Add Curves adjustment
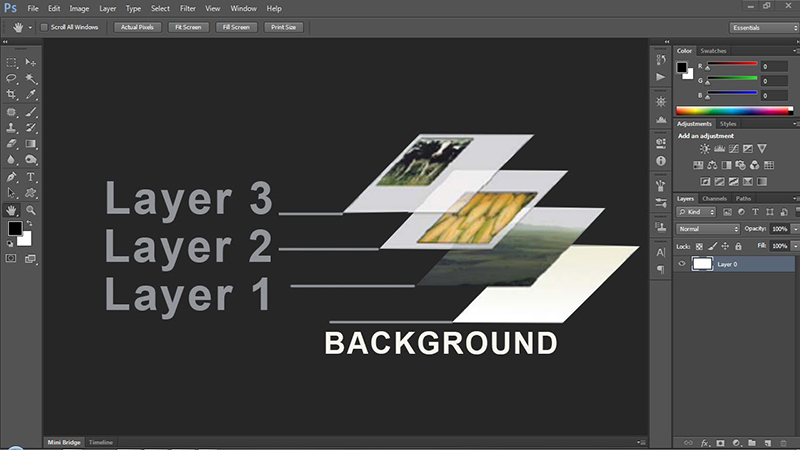 (734, 148)
